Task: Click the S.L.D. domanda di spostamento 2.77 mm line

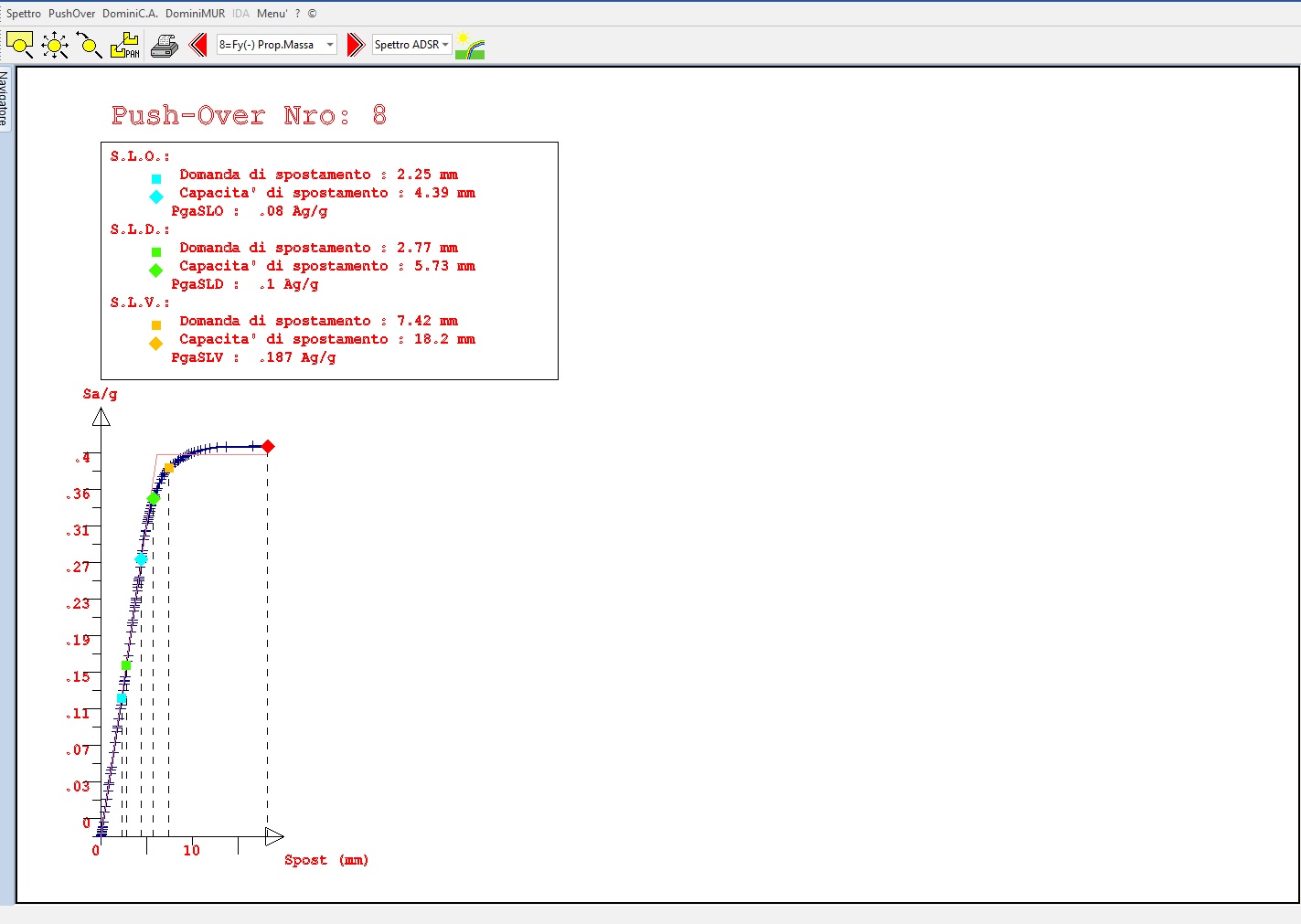Action: [318, 248]
